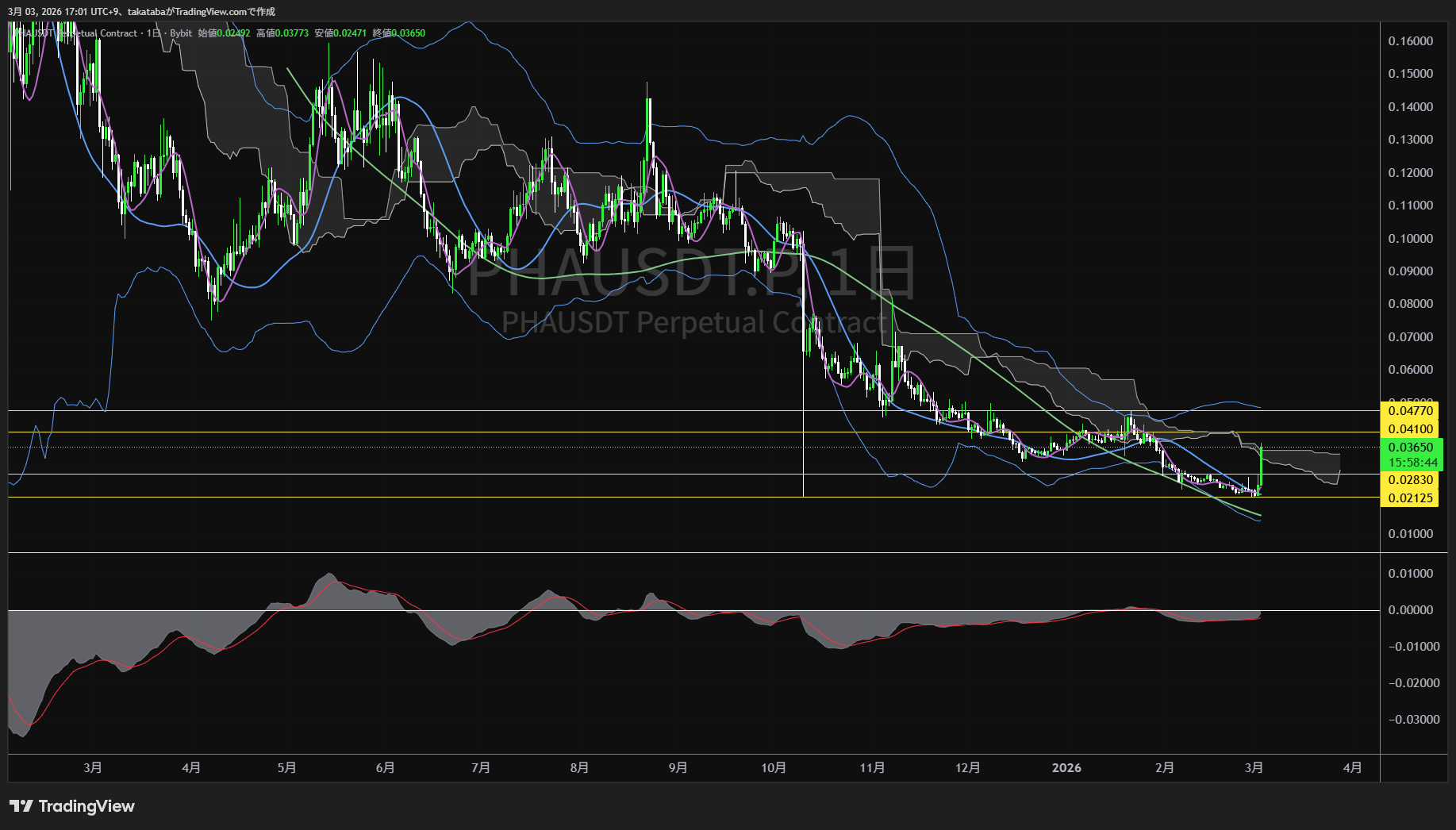Click the 0.10000 tick on price scale
Viewport: 1456px width, 830px height.
pyautogui.click(x=1410, y=238)
